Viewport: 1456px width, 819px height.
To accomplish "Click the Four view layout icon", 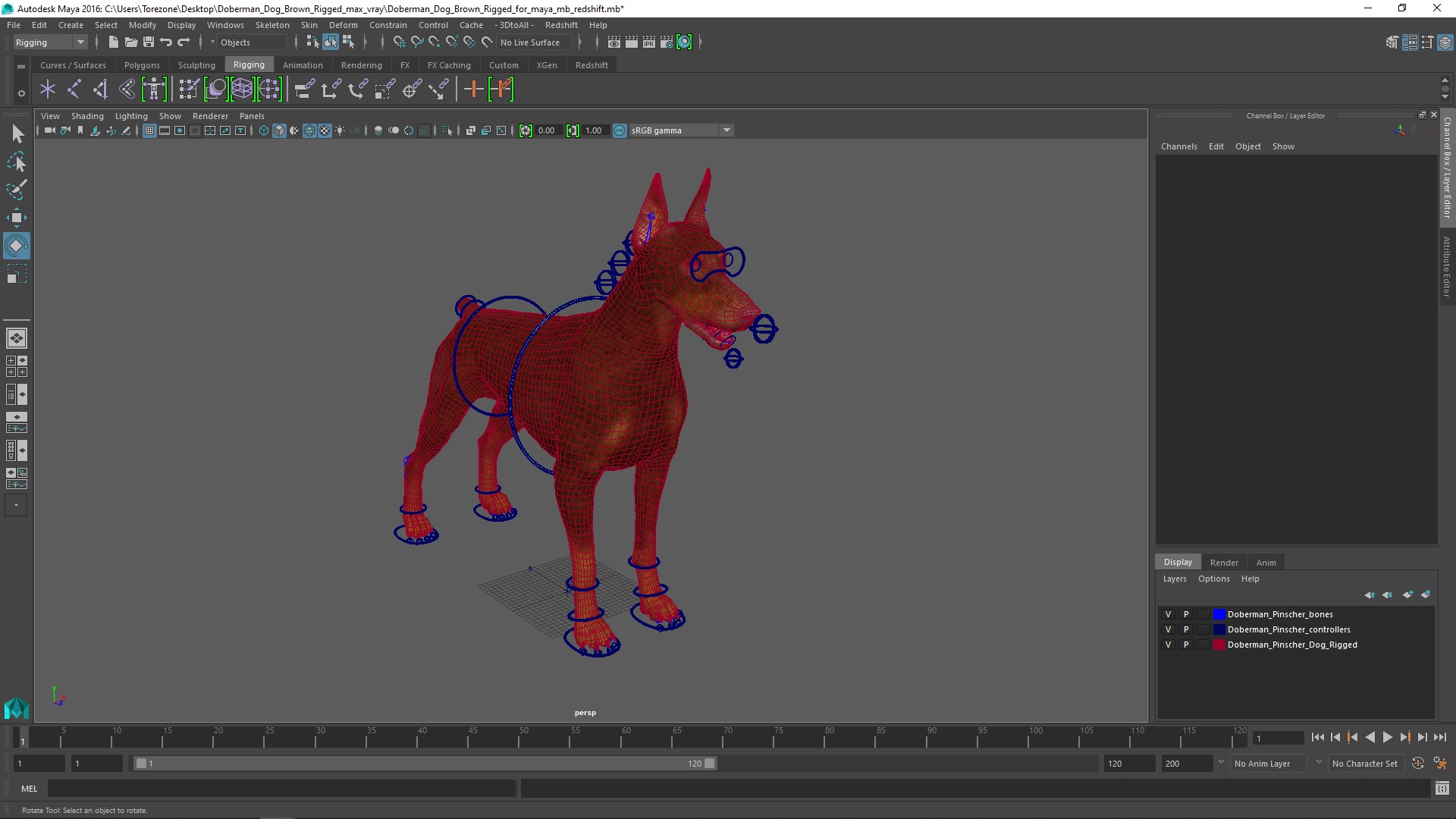I will click(x=17, y=366).
